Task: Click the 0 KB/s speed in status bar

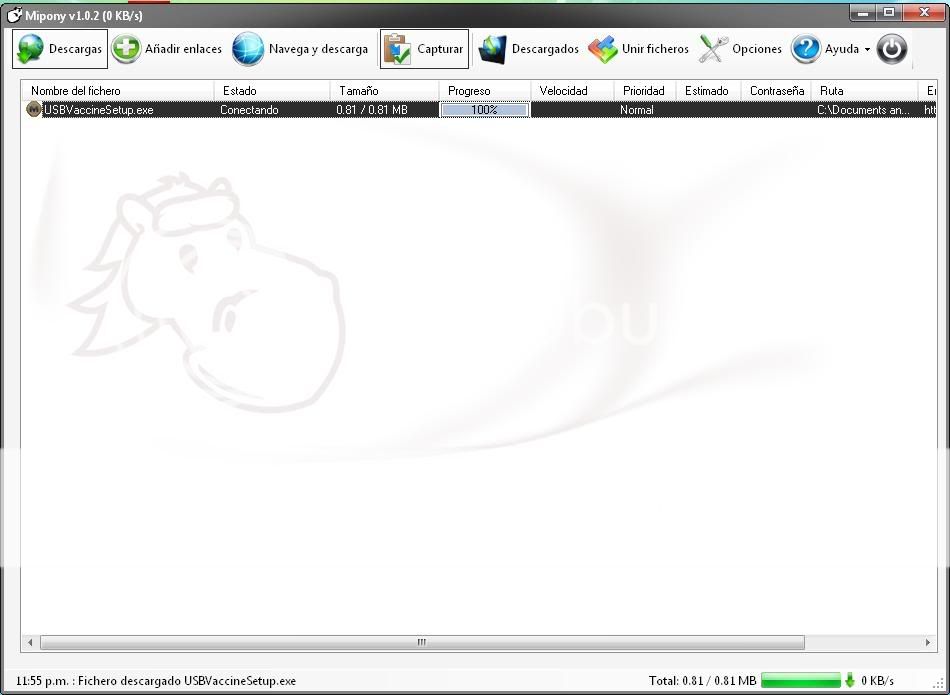Action: coord(877,680)
